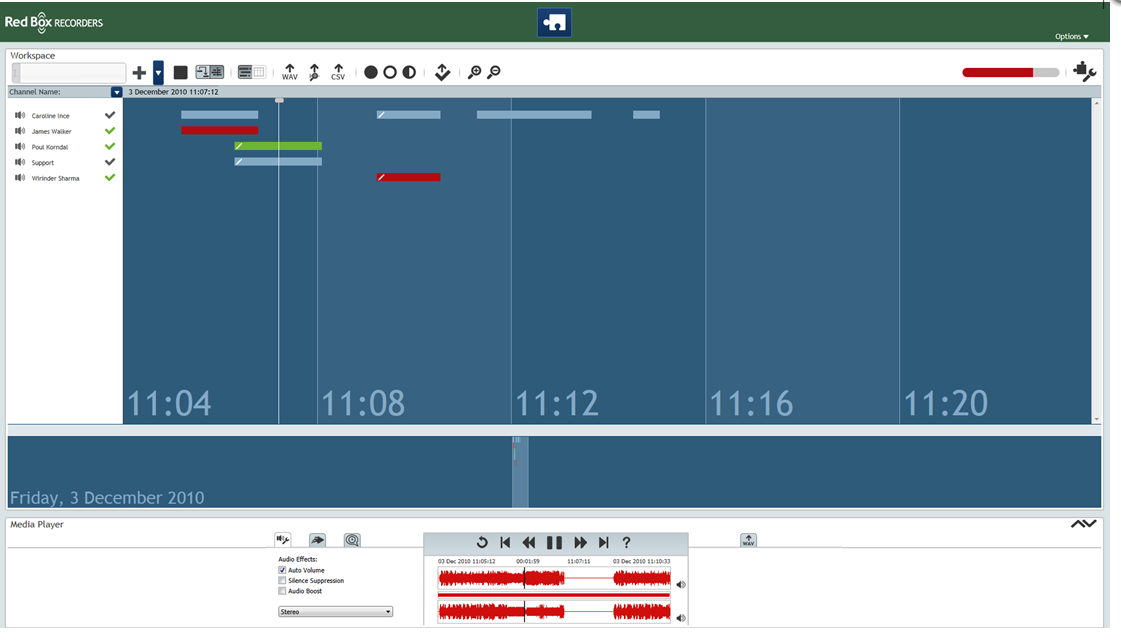Image resolution: width=1121 pixels, height=640 pixels.
Task: Export results to CSV
Action: [x=338, y=73]
